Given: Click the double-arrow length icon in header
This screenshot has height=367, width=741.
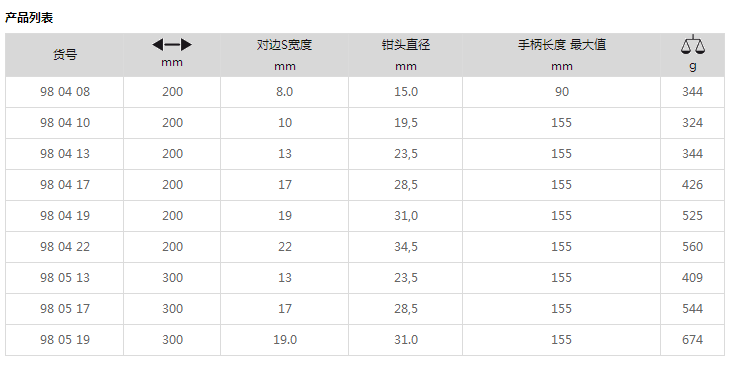Looking at the screenshot, I should 172,45.
